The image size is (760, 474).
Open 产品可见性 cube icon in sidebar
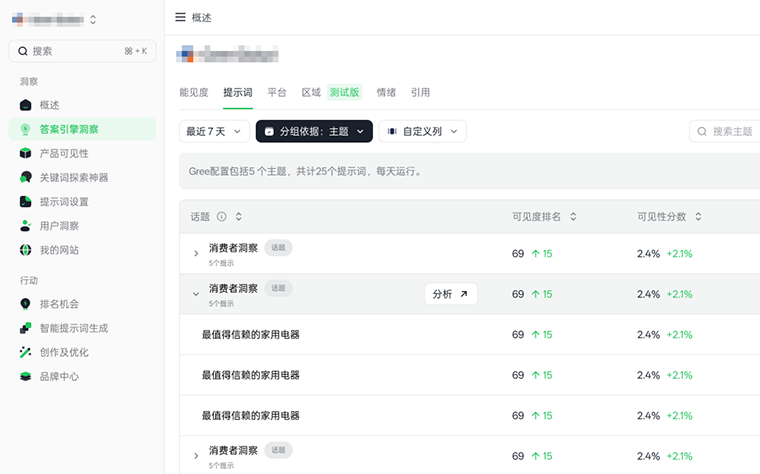[x=26, y=153]
